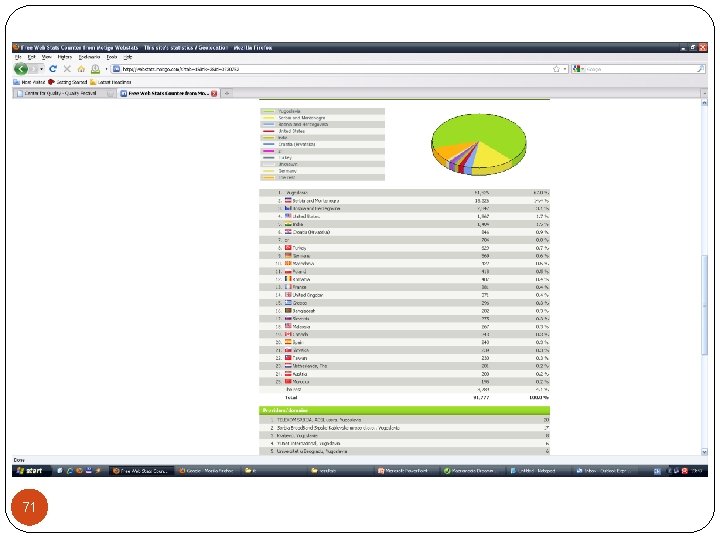
Task: Click the Taiwan flag icon
Action: point(288,358)
